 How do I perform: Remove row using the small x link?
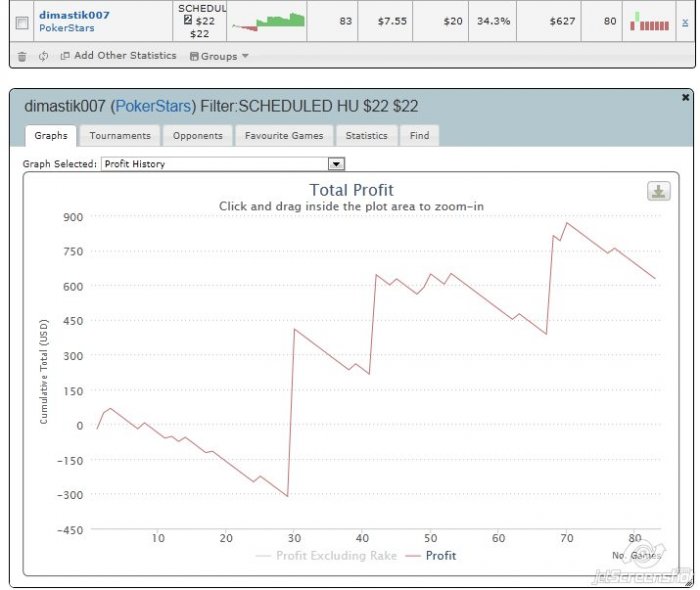pyautogui.click(x=685, y=22)
